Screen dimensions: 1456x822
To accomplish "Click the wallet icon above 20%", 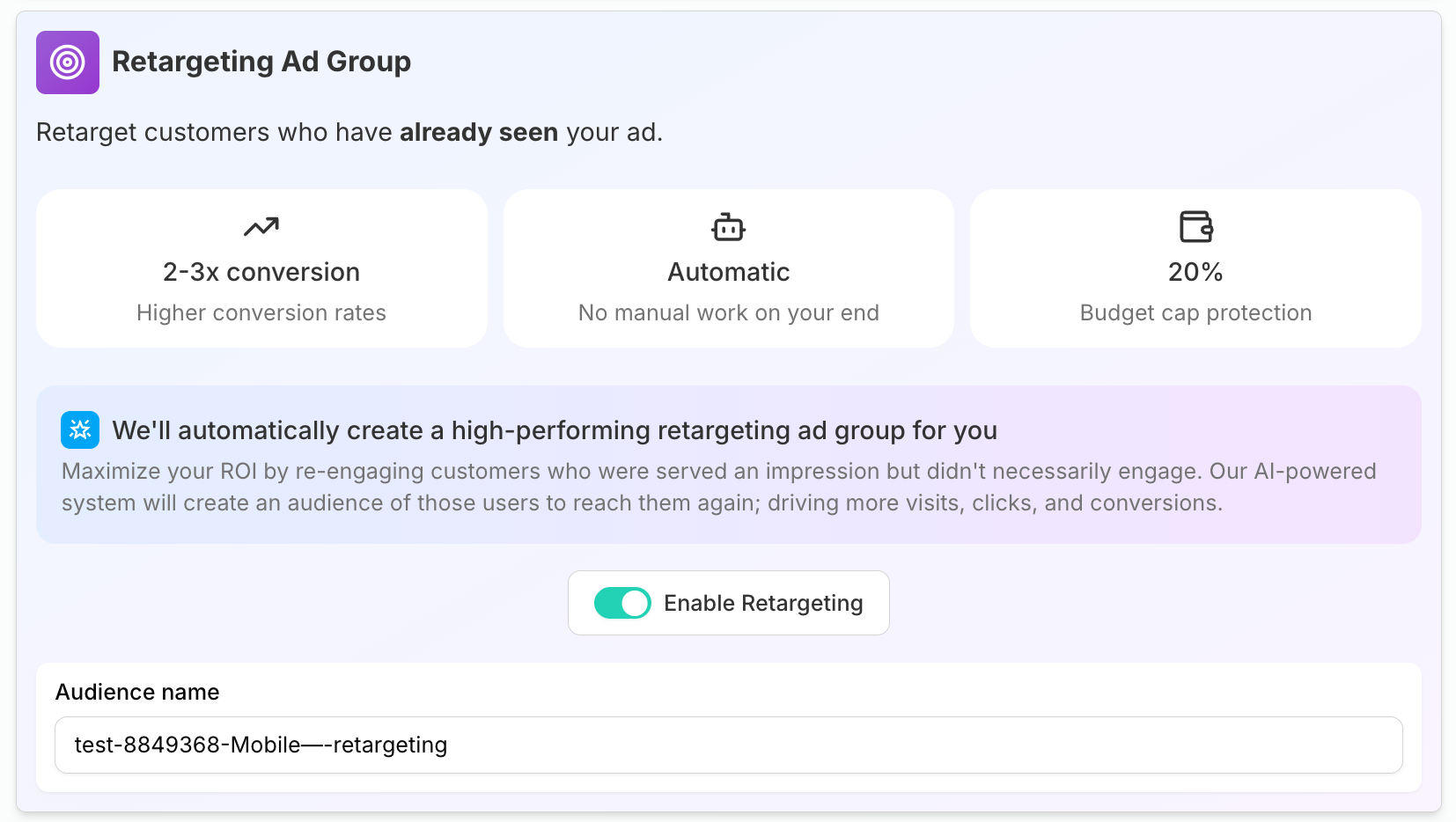I will tap(1195, 227).
